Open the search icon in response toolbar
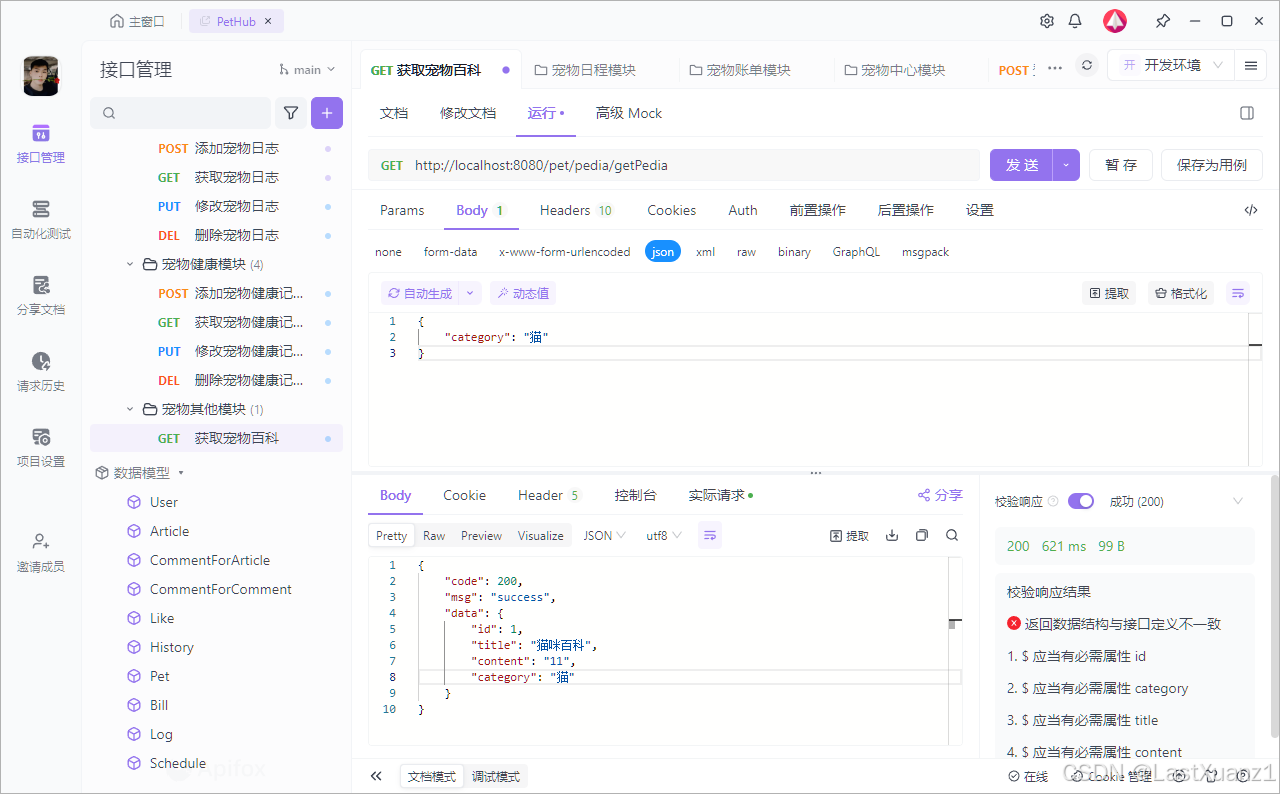 [951, 535]
